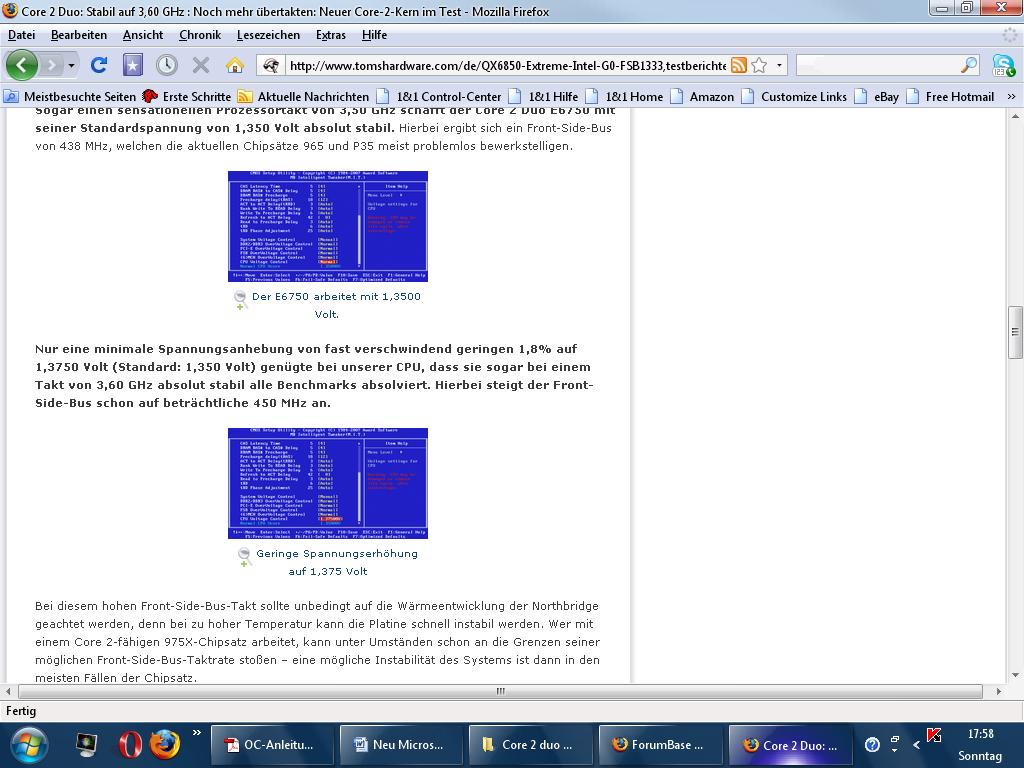
Task: Open the Lesezeichen menu
Action: point(268,35)
